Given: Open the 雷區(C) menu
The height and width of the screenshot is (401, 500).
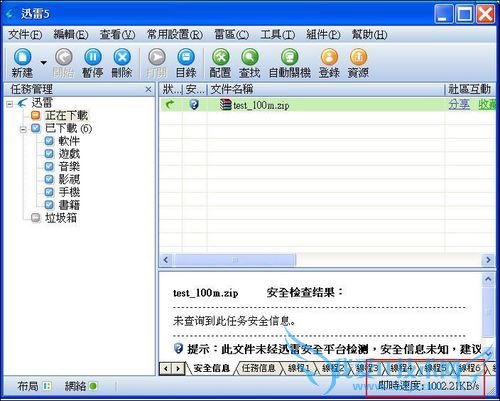Looking at the screenshot, I should pos(231,34).
